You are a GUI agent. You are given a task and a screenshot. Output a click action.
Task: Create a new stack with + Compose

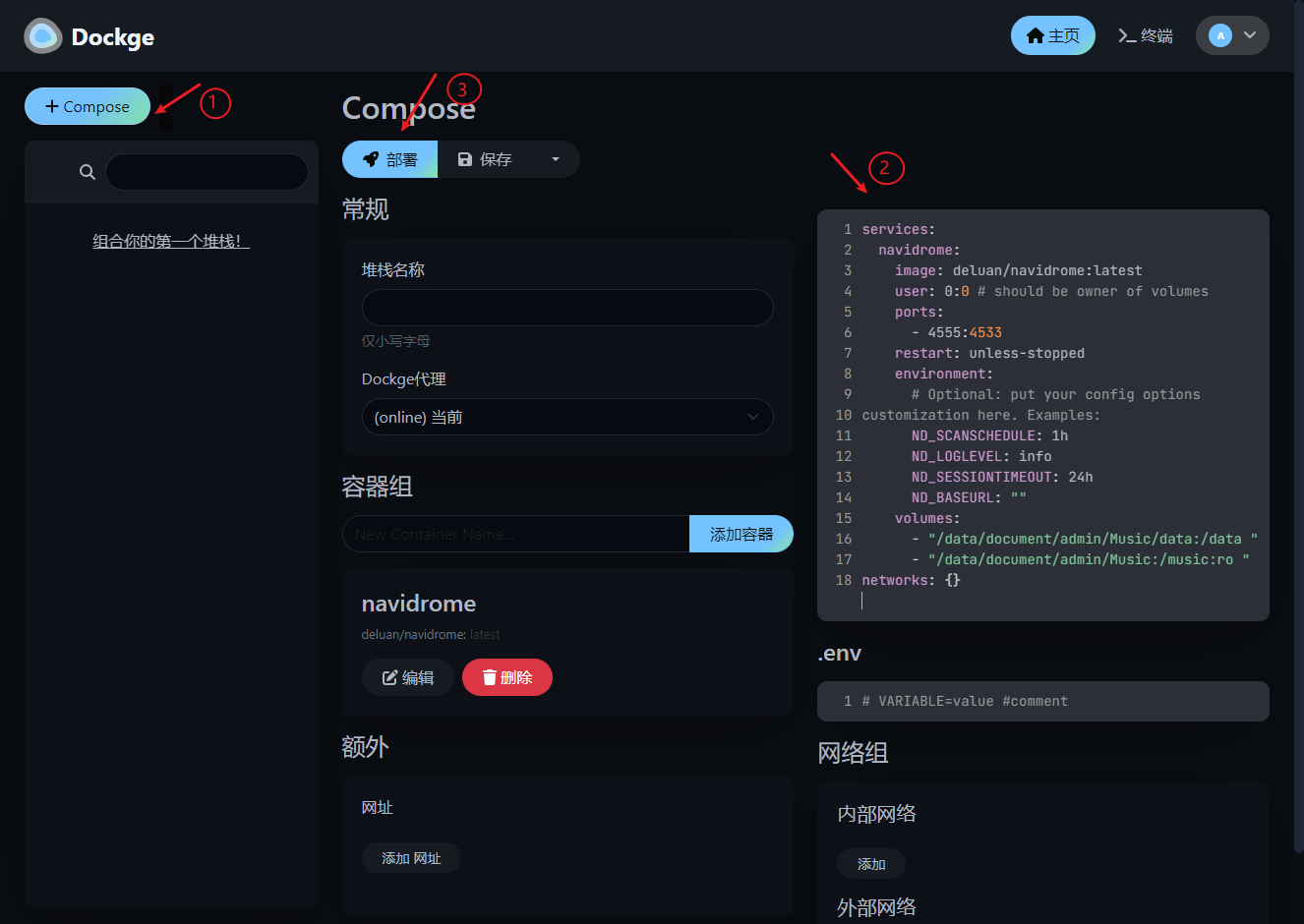[x=88, y=106]
